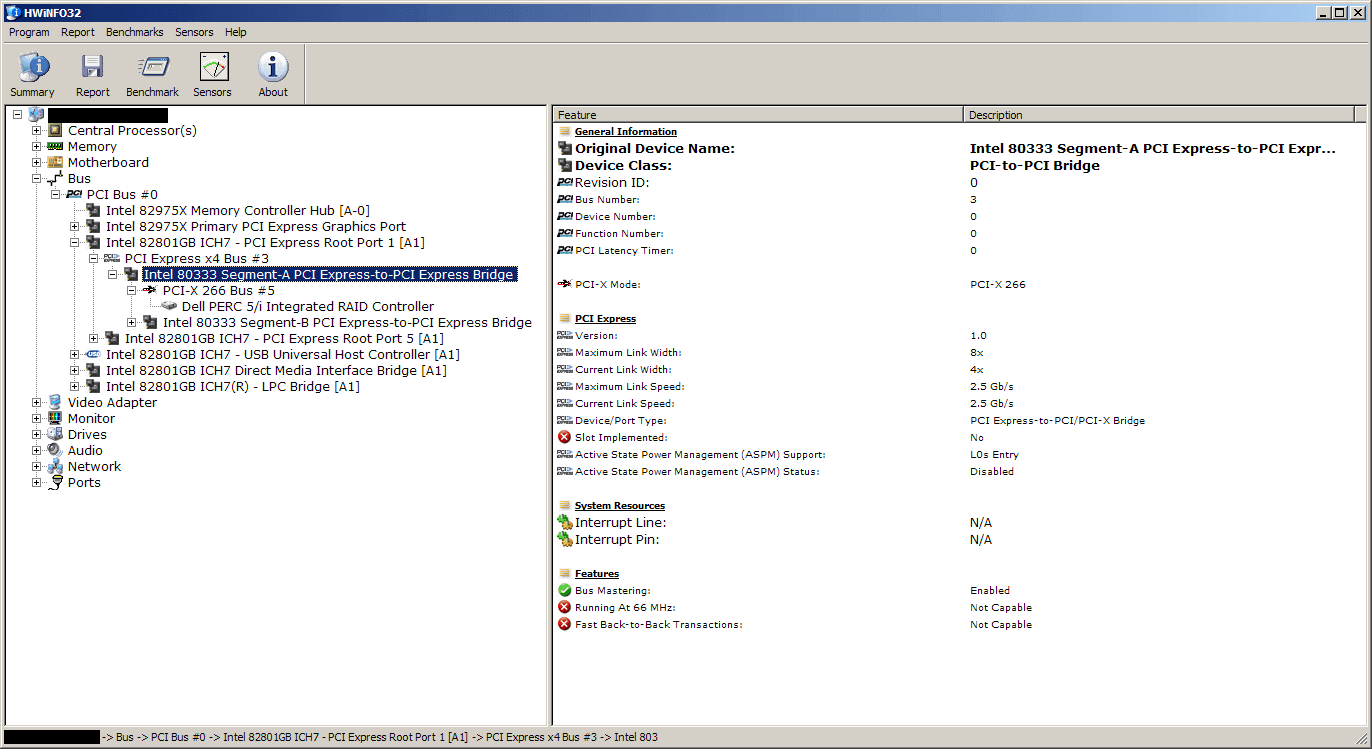Click the Feature column header
The image size is (1372, 749).
pos(758,114)
